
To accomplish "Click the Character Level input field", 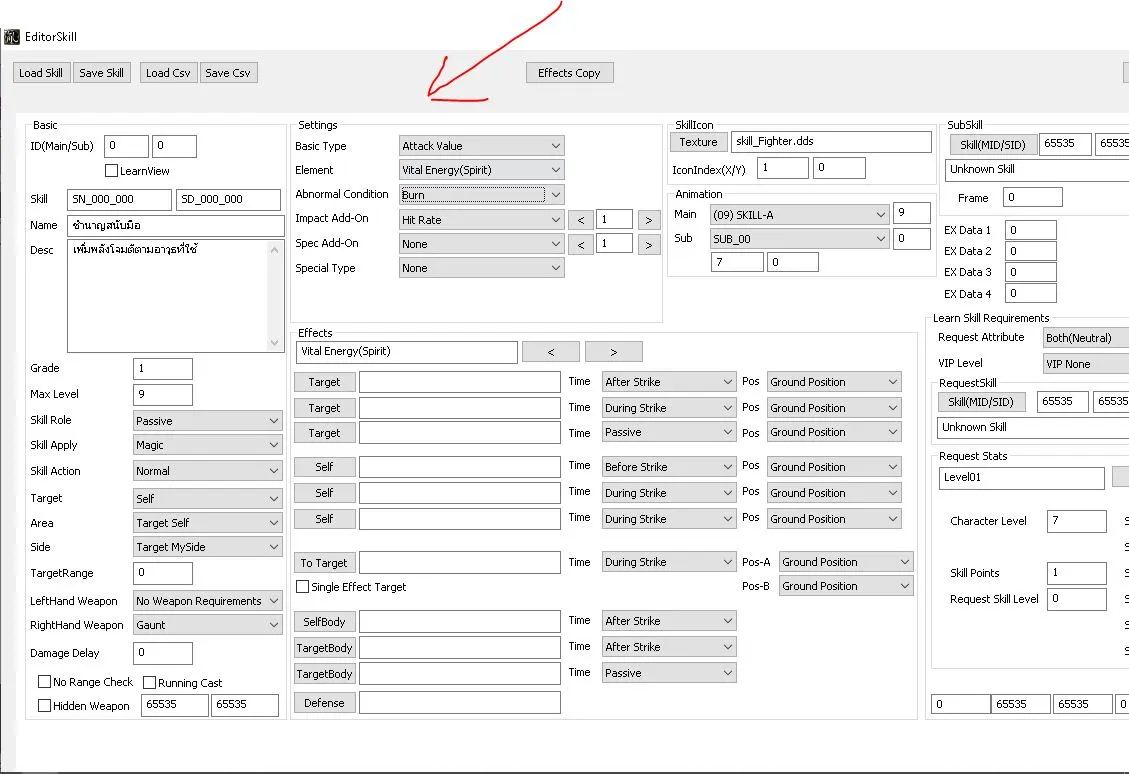I will 1076,521.
